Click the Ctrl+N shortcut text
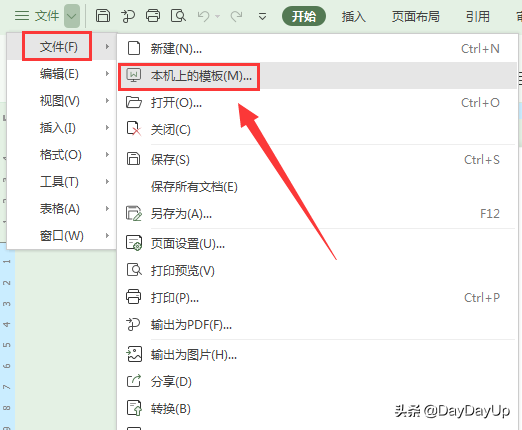Image resolution: width=522 pixels, height=430 pixels. [x=480, y=49]
